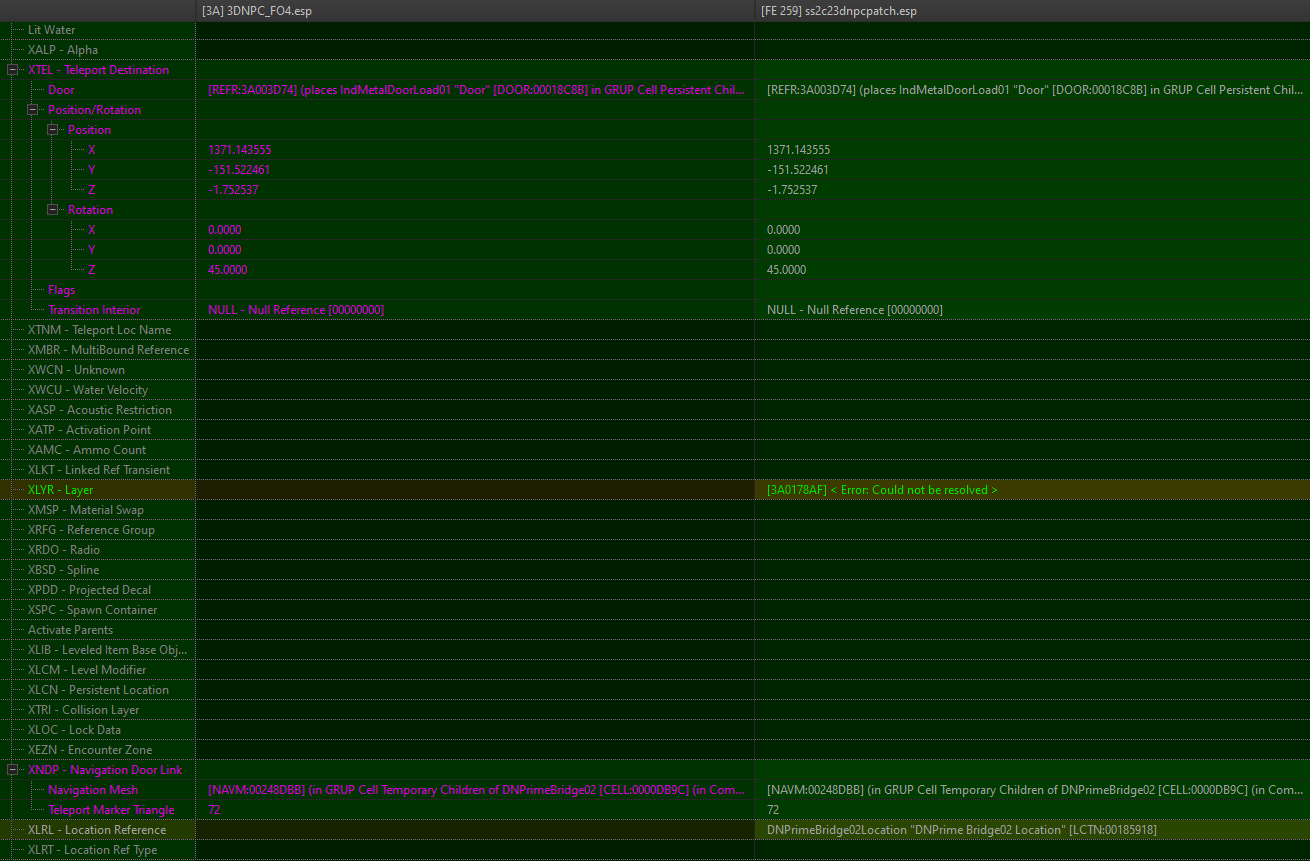
Task: Click Position X value 1371.143555 in the patch column
Action: [x=798, y=150]
